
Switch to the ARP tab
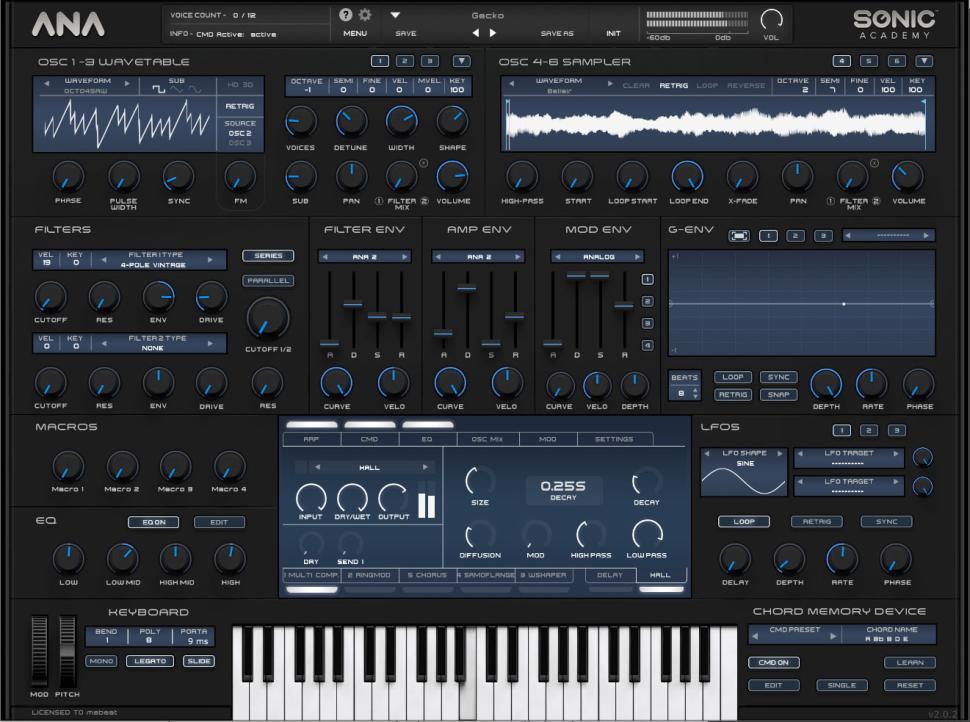(x=311, y=439)
